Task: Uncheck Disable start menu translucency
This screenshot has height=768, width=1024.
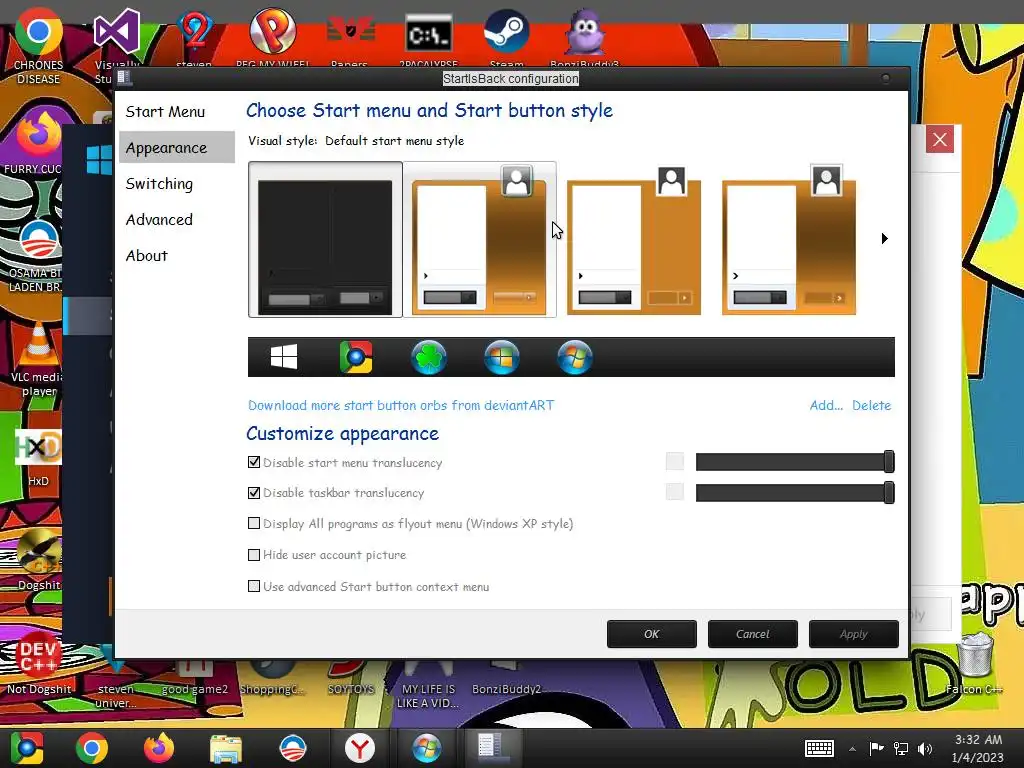Action: tap(254, 462)
